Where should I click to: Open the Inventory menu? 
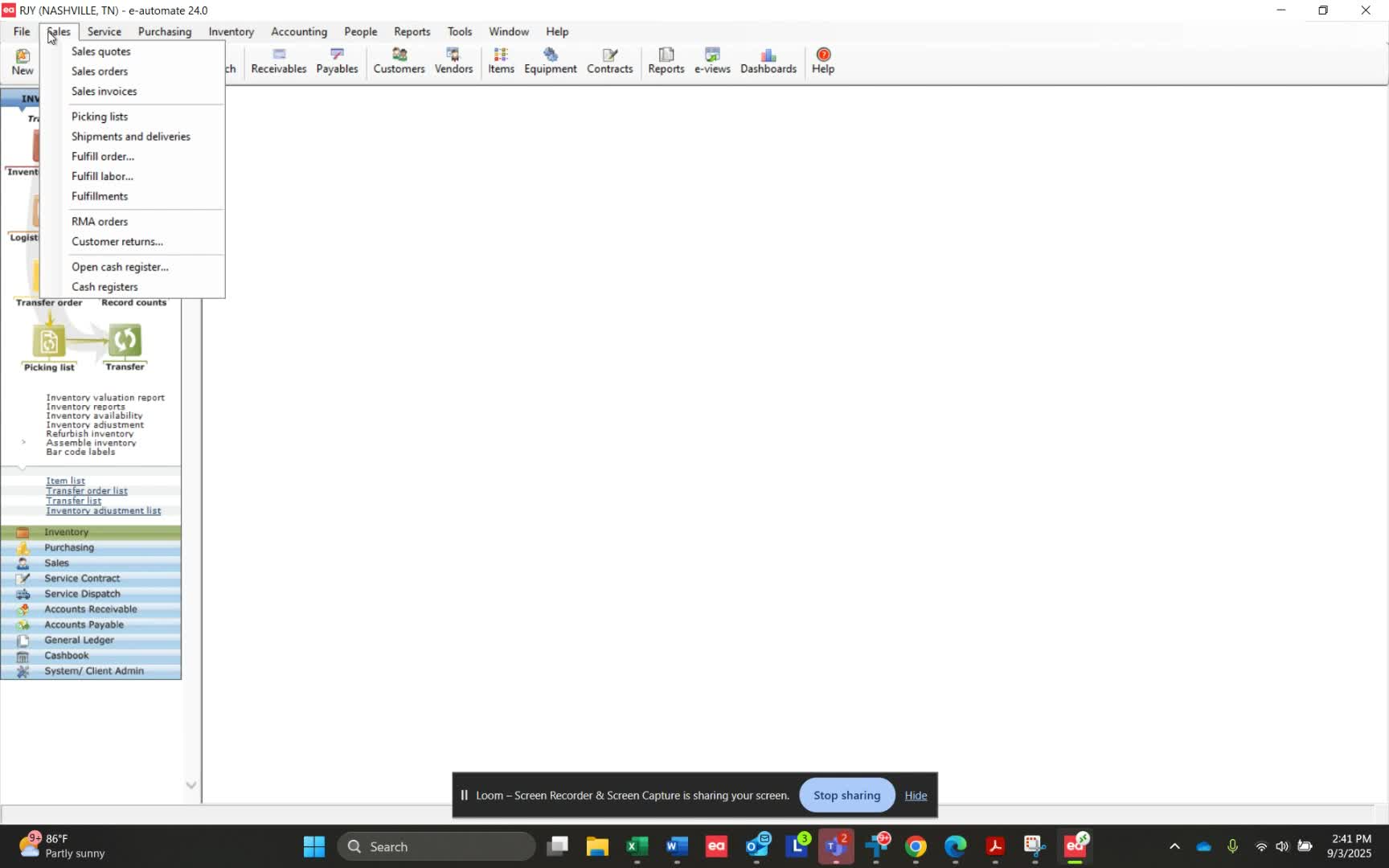(231, 31)
